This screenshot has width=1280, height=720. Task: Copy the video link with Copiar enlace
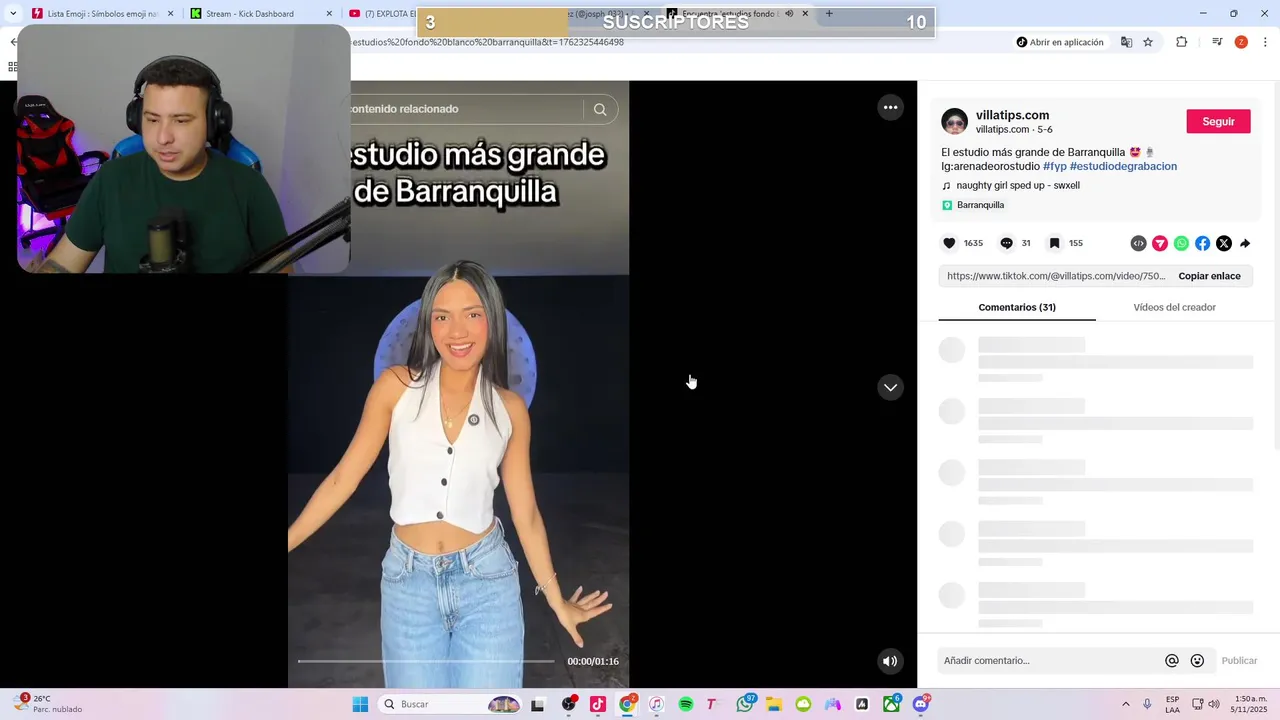1209,276
